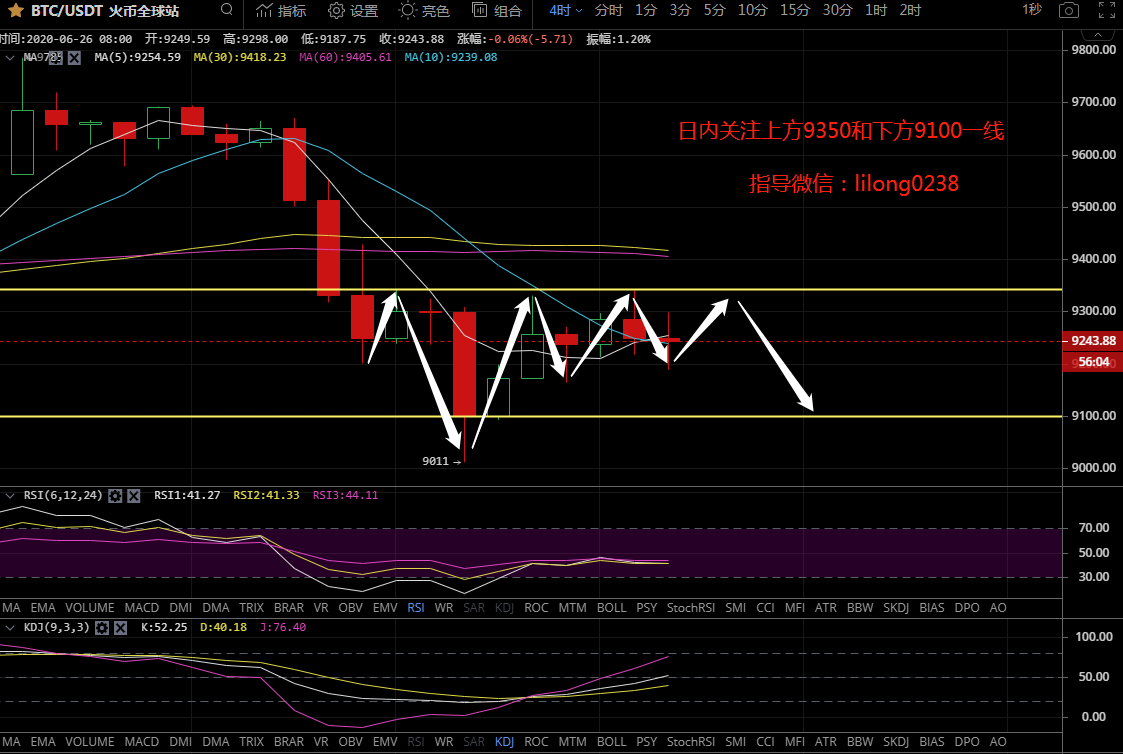
Task: Take a chart screenshot with camera icon
Action: coord(1069,11)
